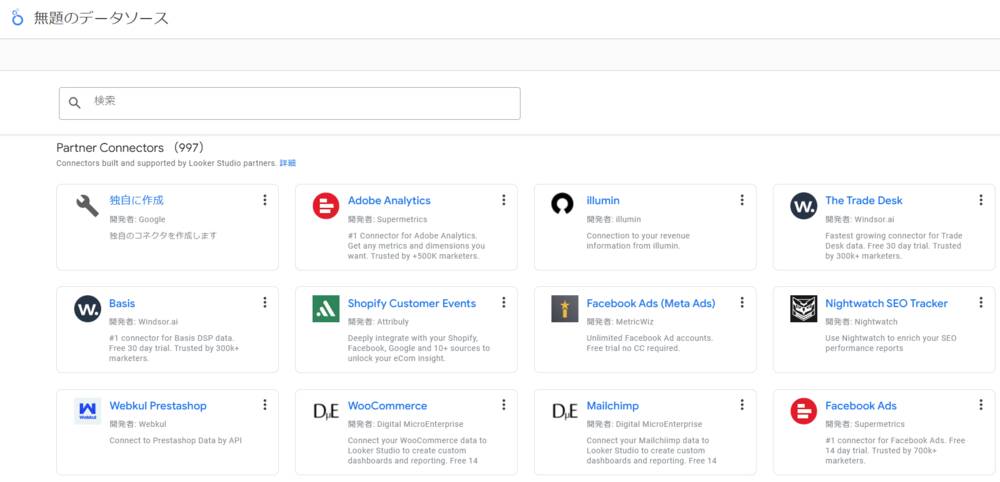Image resolution: width=1000 pixels, height=482 pixels.
Task: Open three-dot menu on WooCommerce card
Action: coord(503,405)
